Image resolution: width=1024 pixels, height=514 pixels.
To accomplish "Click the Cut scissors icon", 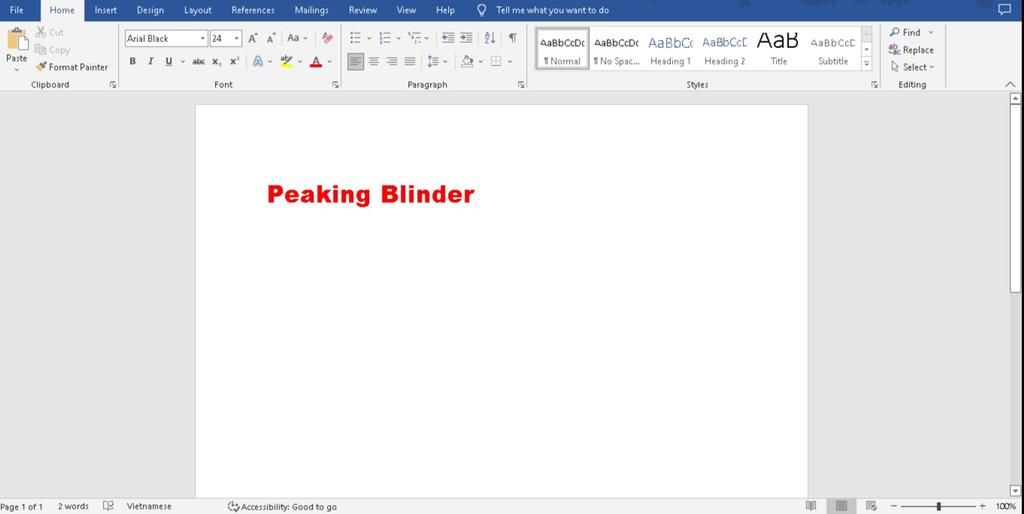I will (x=40, y=32).
